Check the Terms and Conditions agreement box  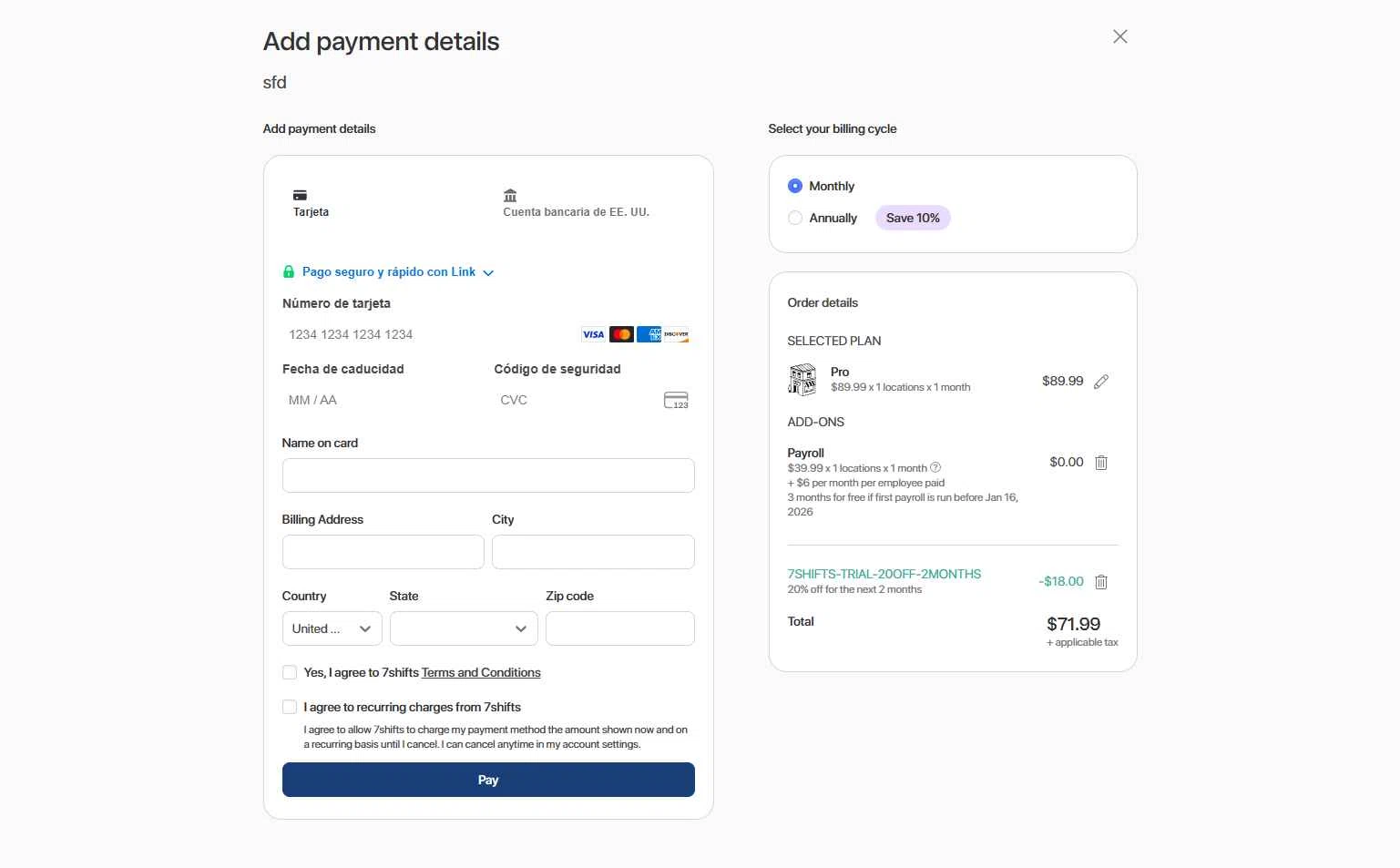(290, 672)
